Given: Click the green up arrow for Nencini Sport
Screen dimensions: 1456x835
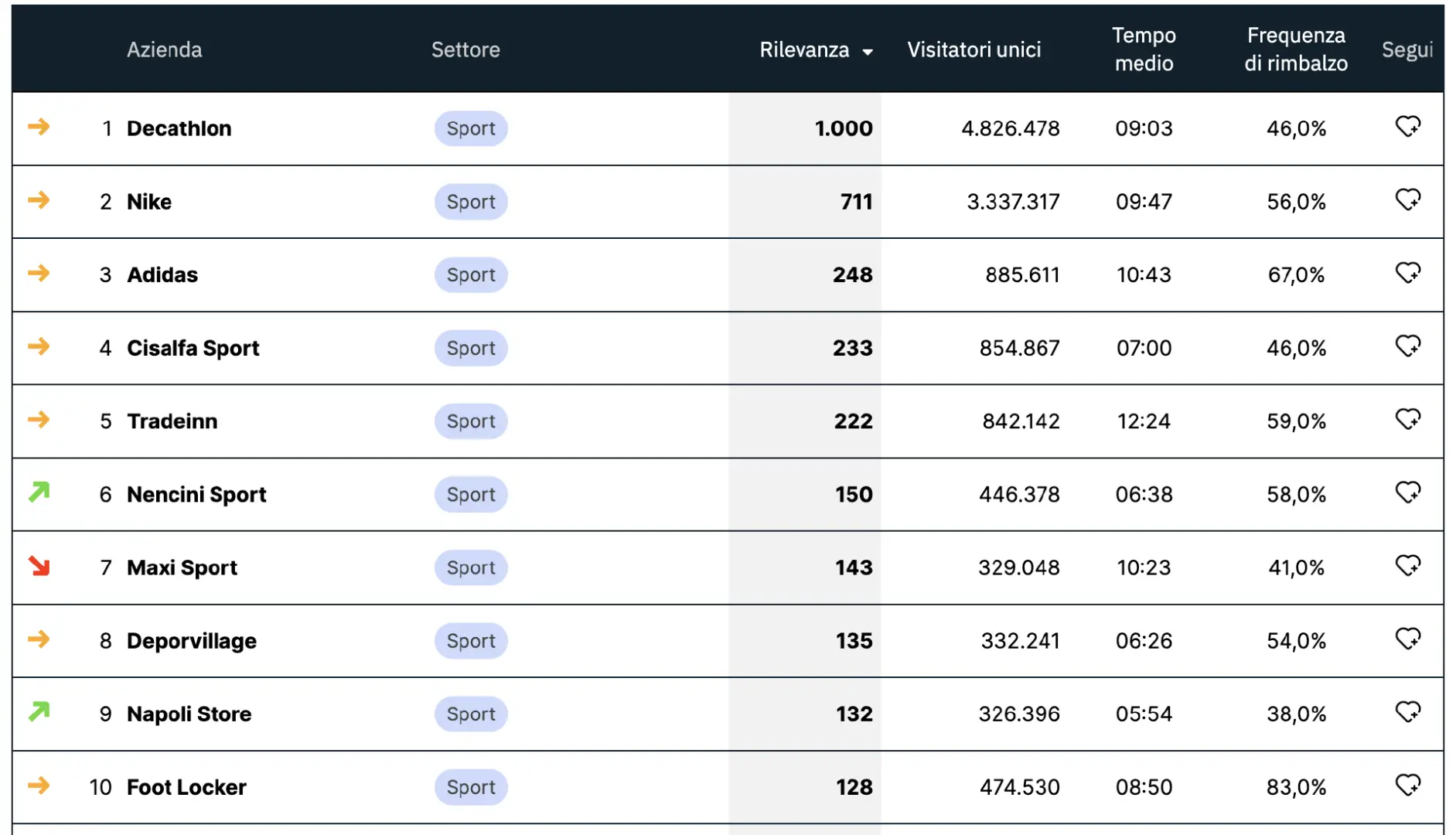Looking at the screenshot, I should coord(39,492).
